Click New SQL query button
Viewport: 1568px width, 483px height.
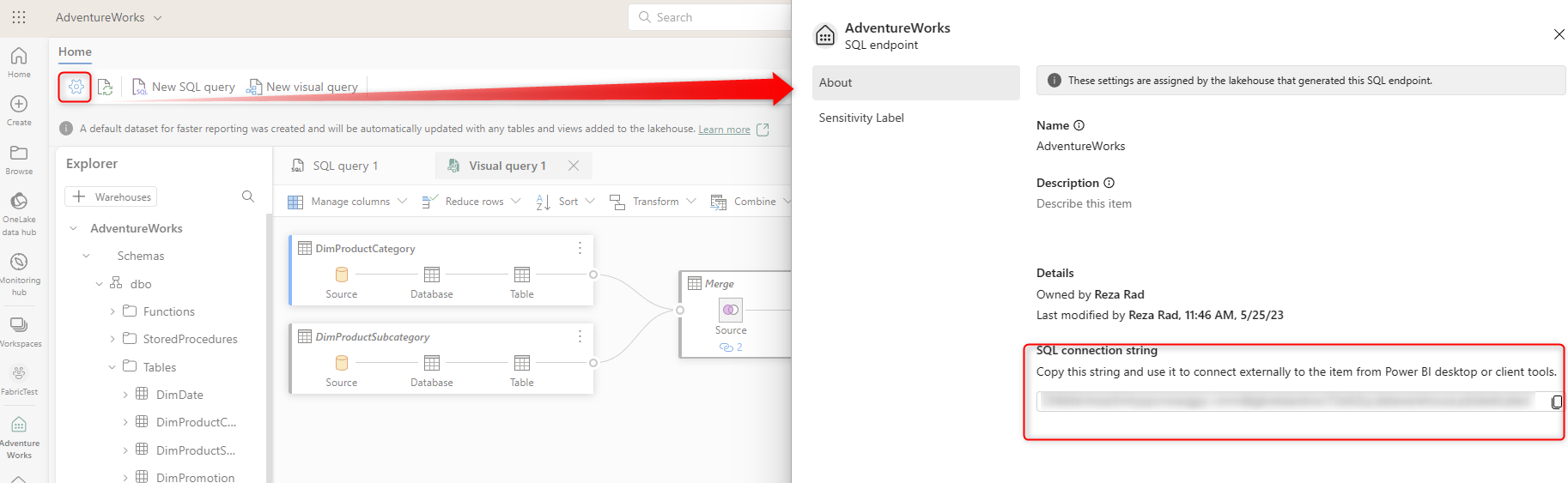[184, 87]
